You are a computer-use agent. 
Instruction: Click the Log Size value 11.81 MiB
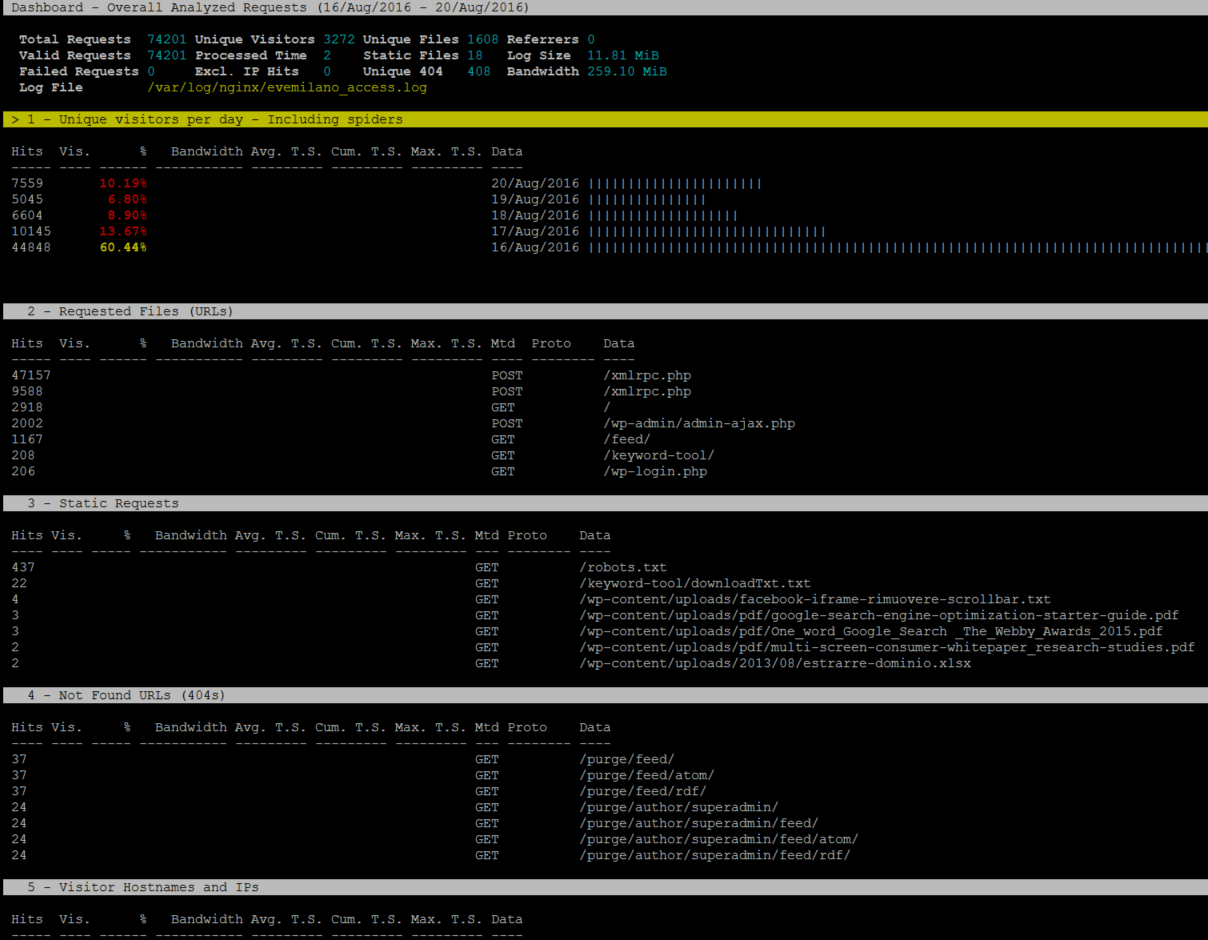623,56
